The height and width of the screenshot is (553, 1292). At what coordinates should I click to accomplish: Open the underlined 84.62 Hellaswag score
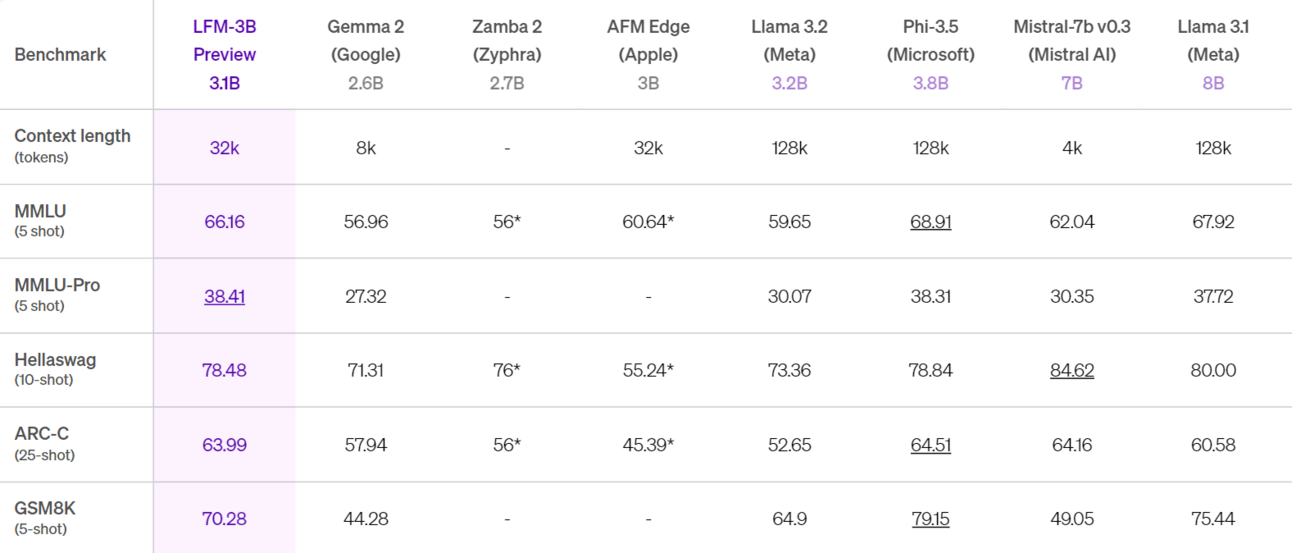[x=1071, y=370]
